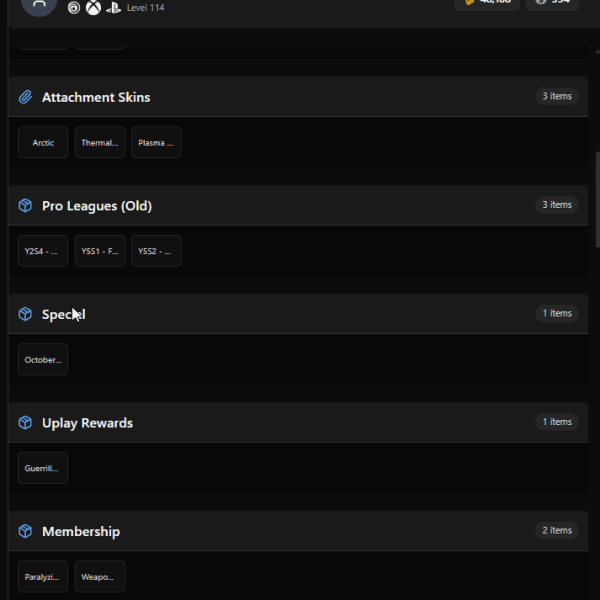Viewport: 600px width, 600px height.
Task: Click the Xbox platform icon
Action: coord(93,7)
